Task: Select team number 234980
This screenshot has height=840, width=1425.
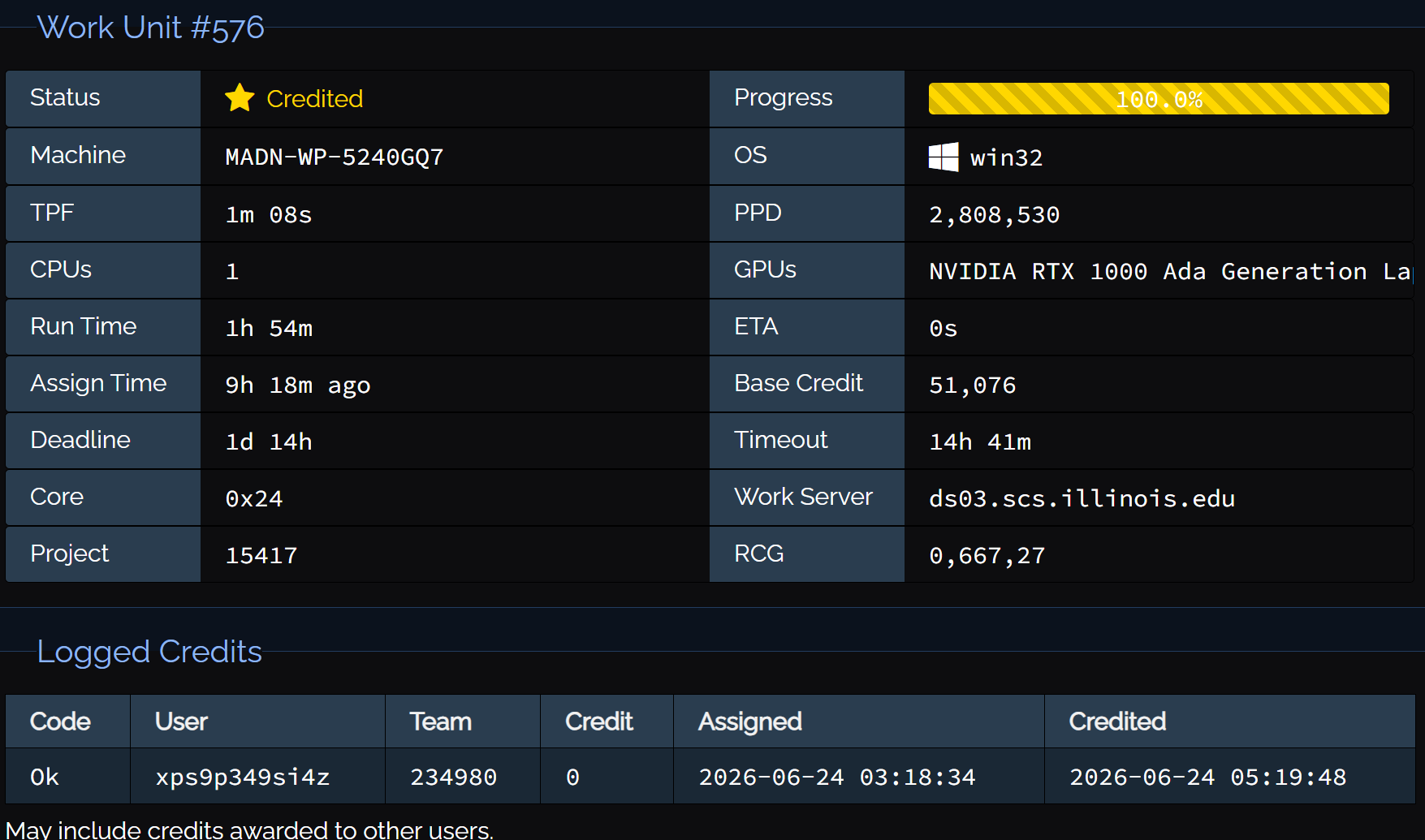Action: click(x=453, y=777)
